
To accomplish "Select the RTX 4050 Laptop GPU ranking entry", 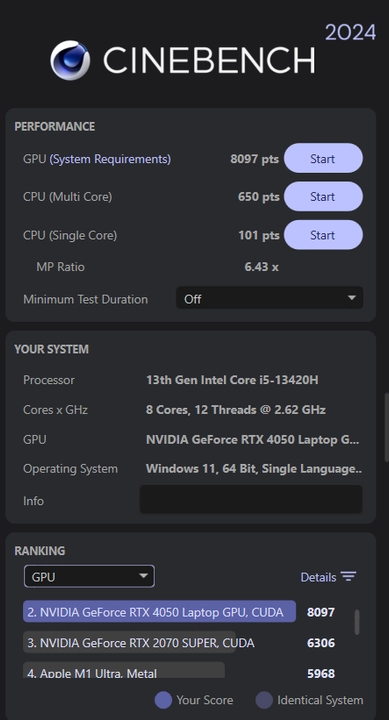I will pos(159,612).
